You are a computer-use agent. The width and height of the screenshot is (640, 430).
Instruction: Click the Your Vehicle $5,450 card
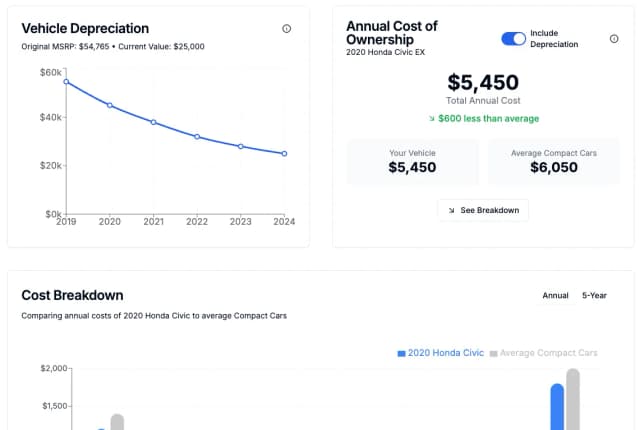412,162
